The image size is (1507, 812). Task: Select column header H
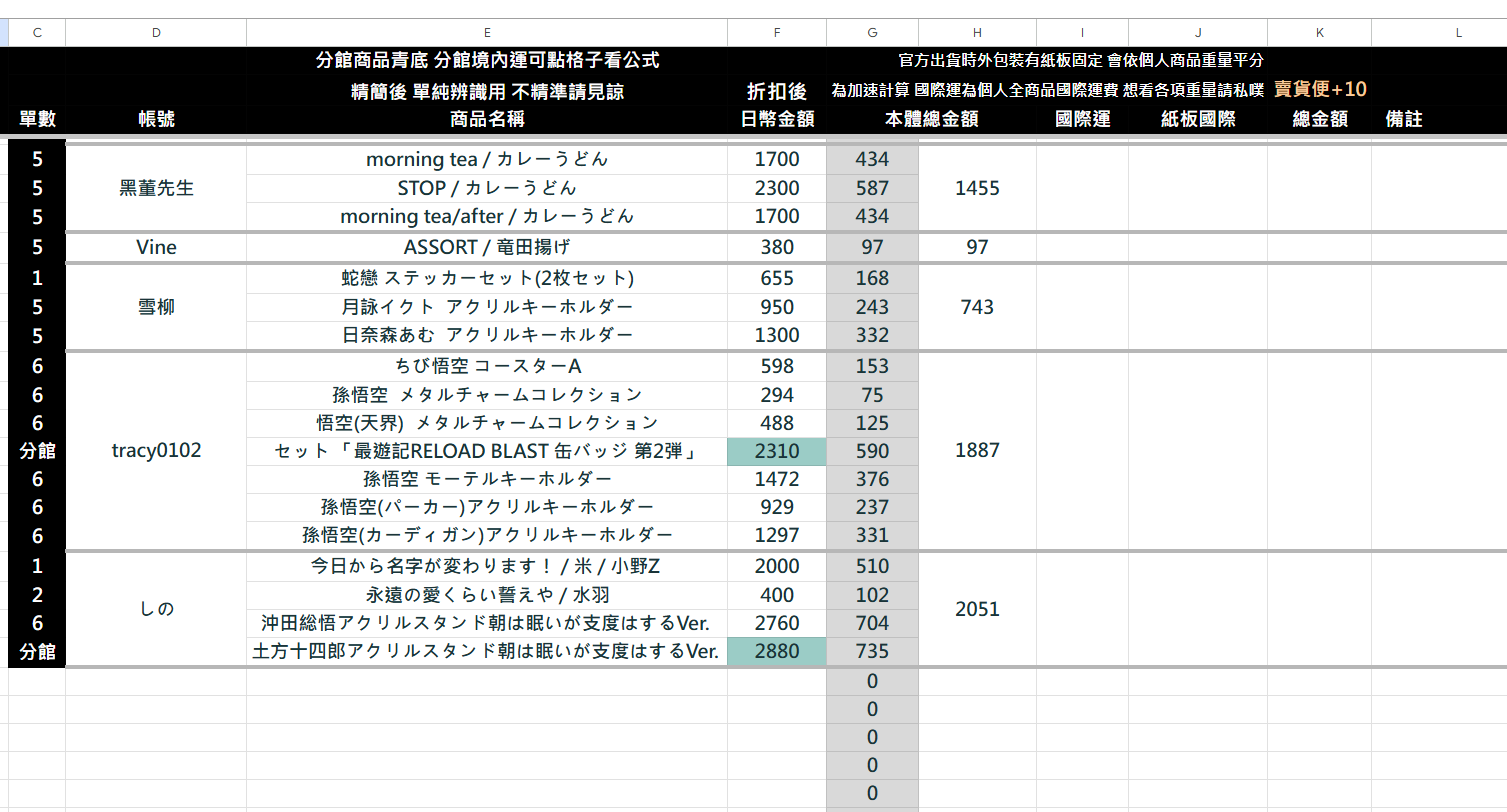pos(977,32)
